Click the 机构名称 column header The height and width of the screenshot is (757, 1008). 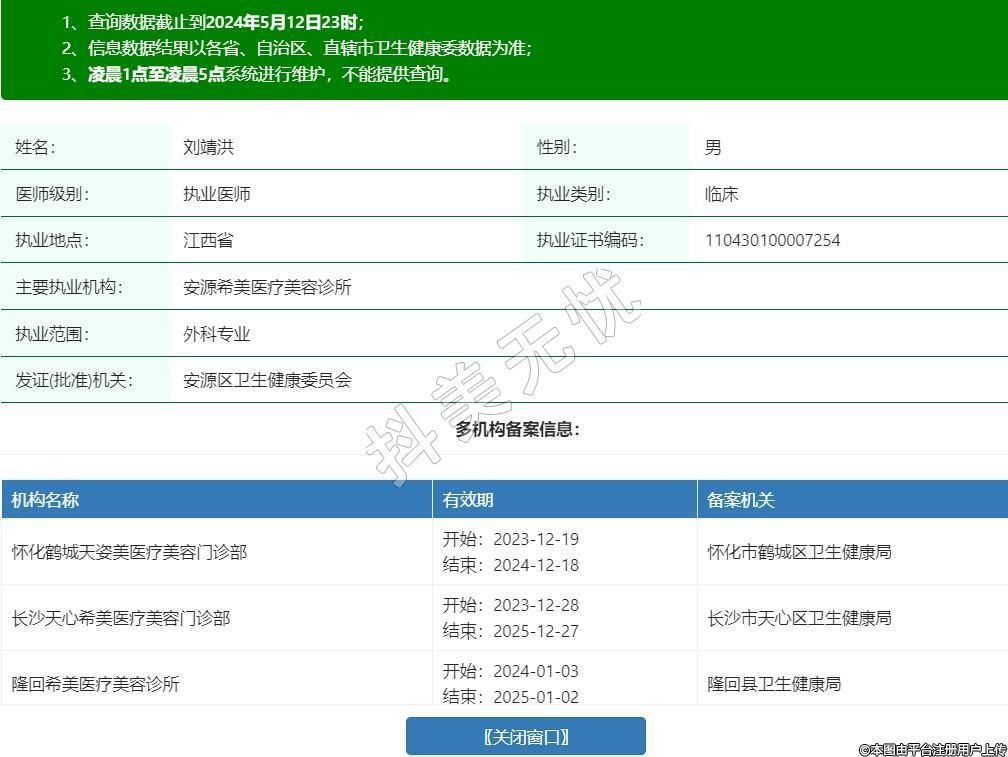coord(45,500)
